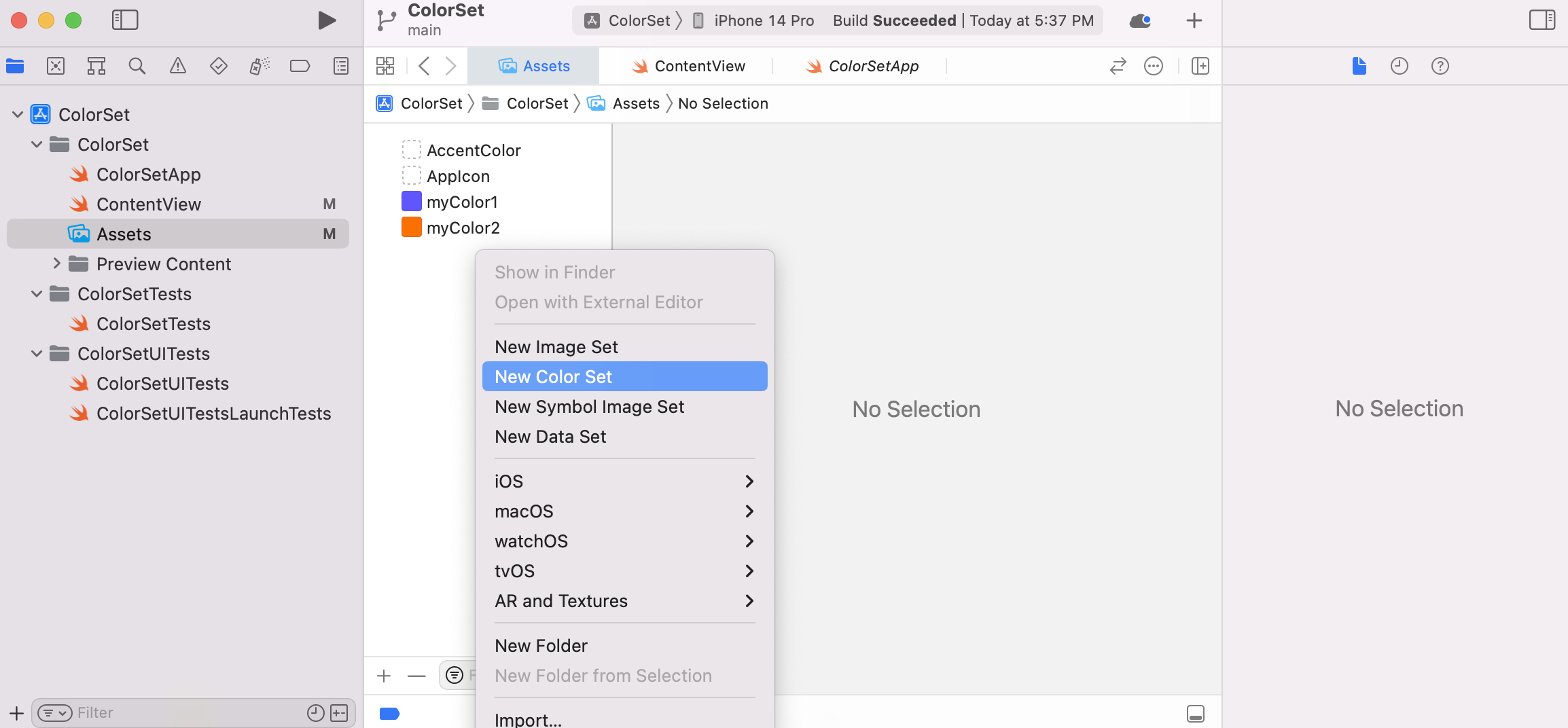Open the Find navigator magnifier
The image size is (1568, 728).
[137, 66]
